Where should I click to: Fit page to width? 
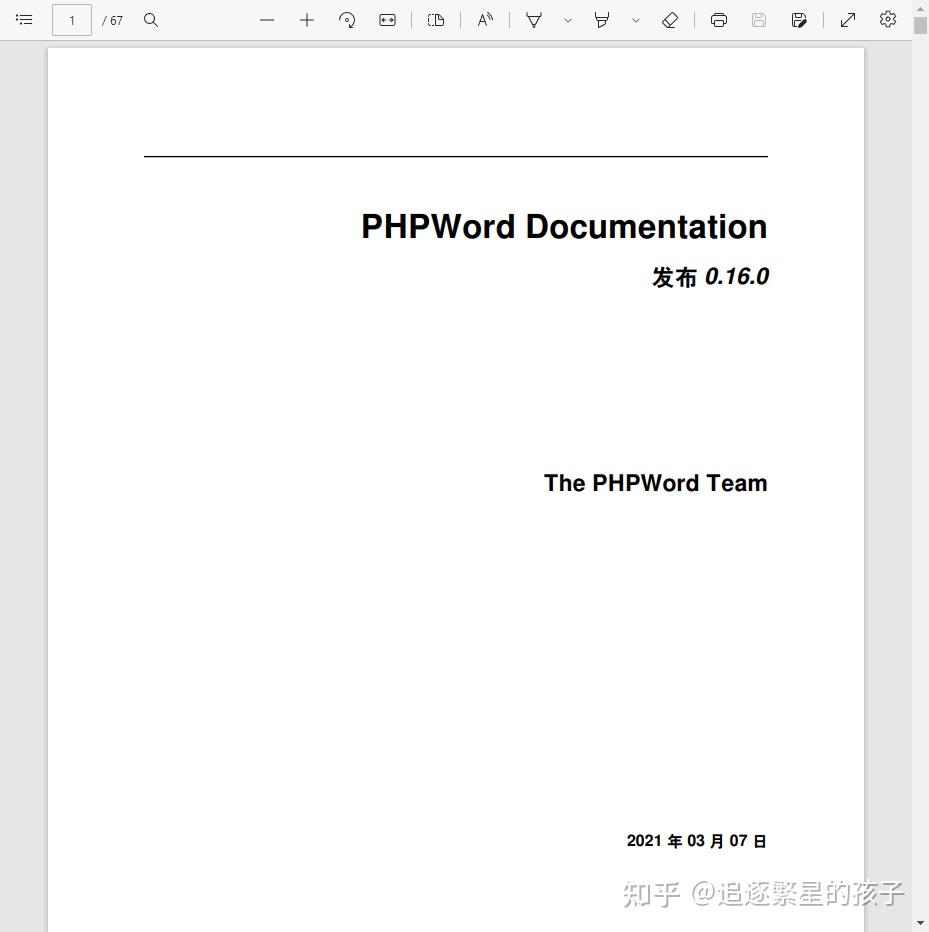click(387, 20)
